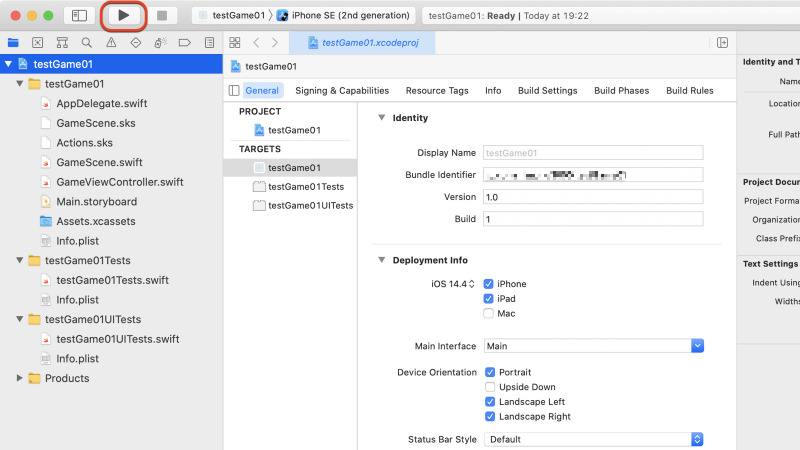Switch to the General tab
The image size is (800, 450).
tap(262, 91)
